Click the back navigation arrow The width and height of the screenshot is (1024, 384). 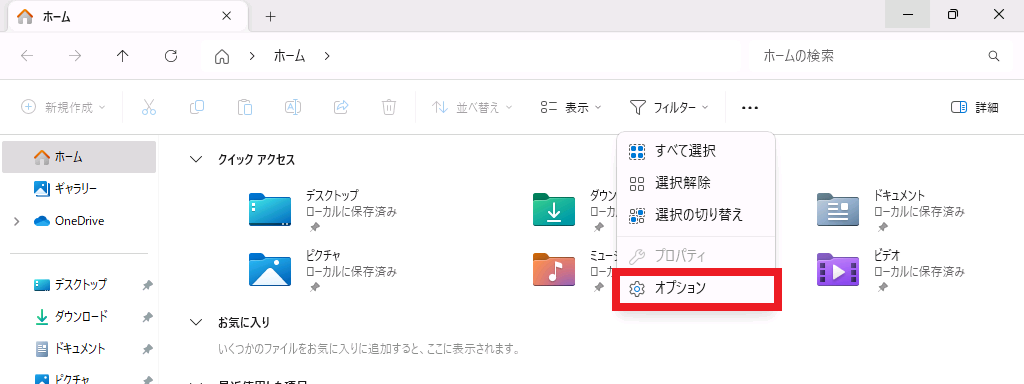coord(27,56)
